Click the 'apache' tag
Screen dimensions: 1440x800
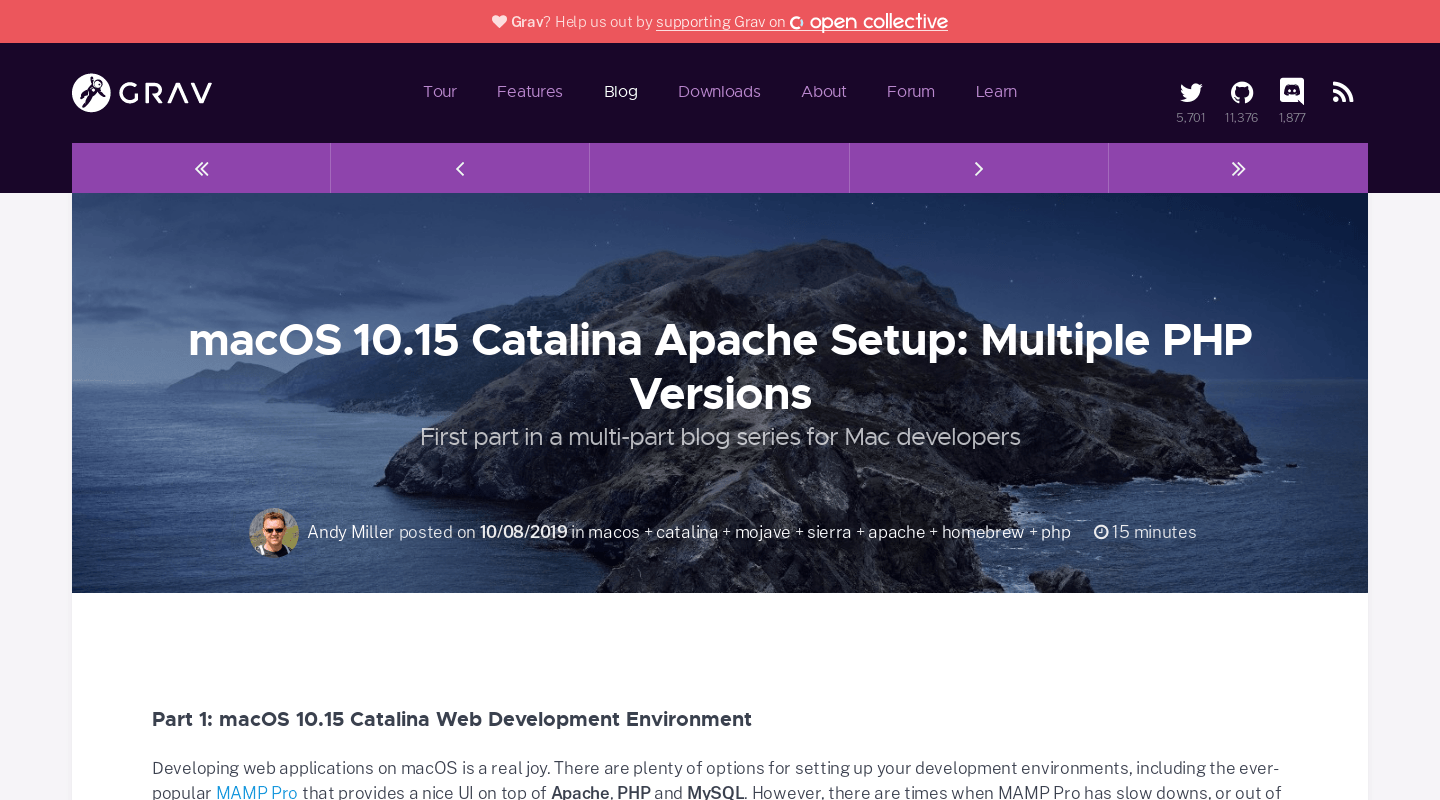897,532
